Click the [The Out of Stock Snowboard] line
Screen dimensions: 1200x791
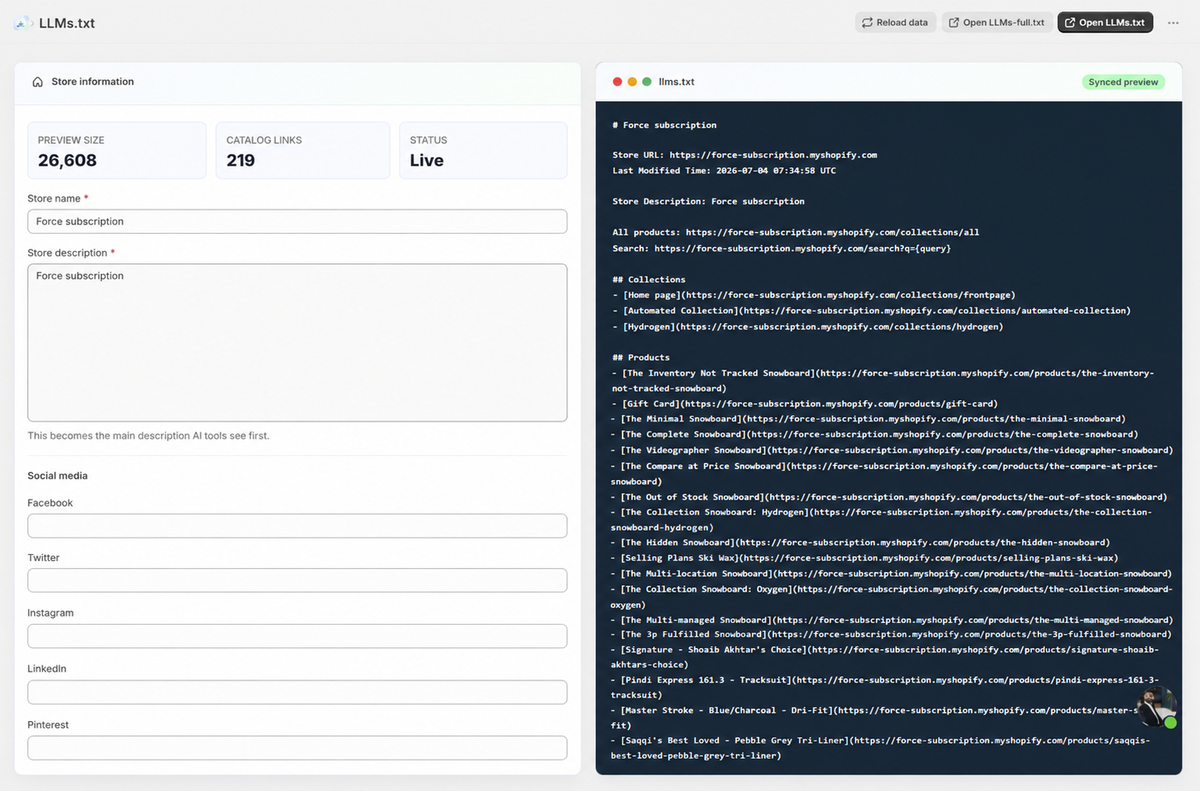point(889,497)
